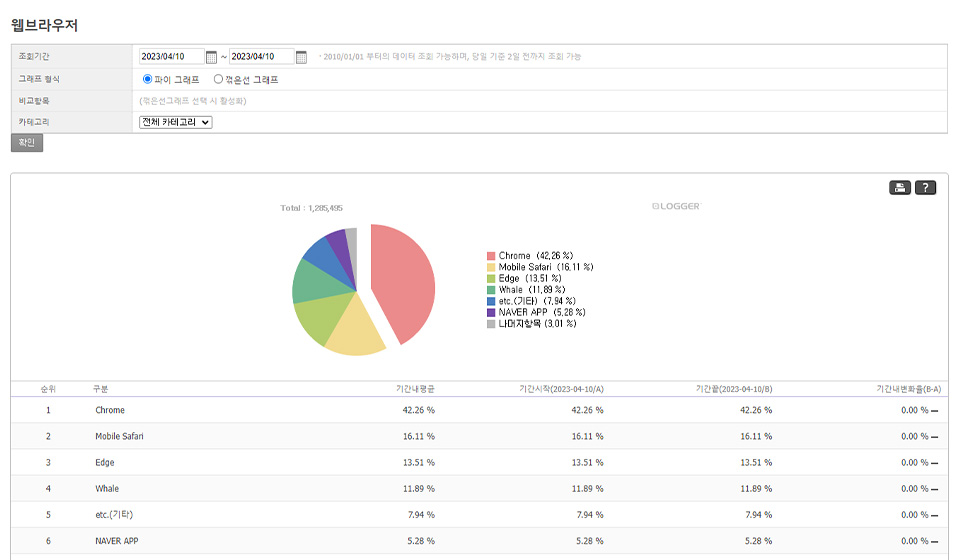Focus the end date input field
The height and width of the screenshot is (560, 960).
(261, 56)
